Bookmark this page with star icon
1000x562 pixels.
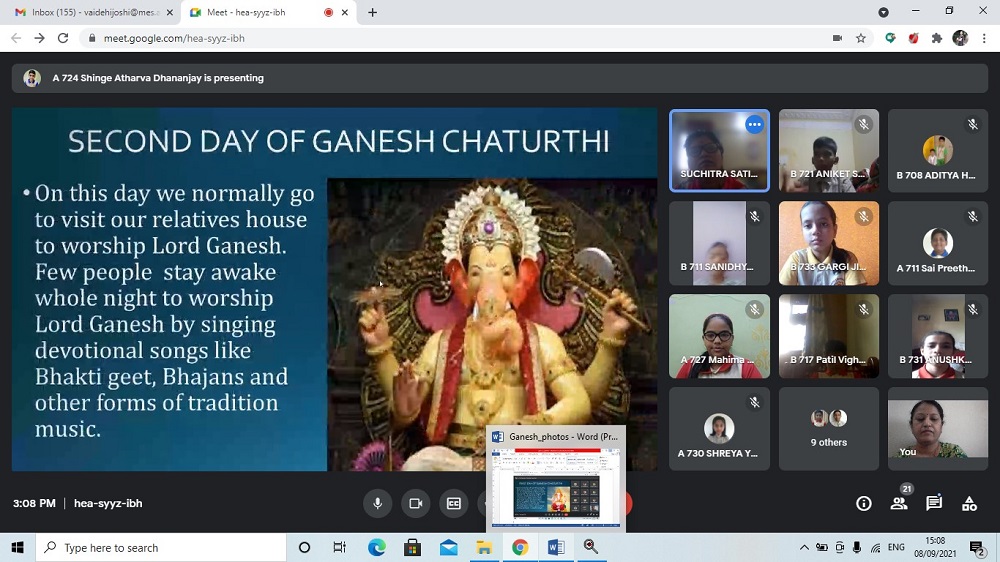tap(861, 38)
